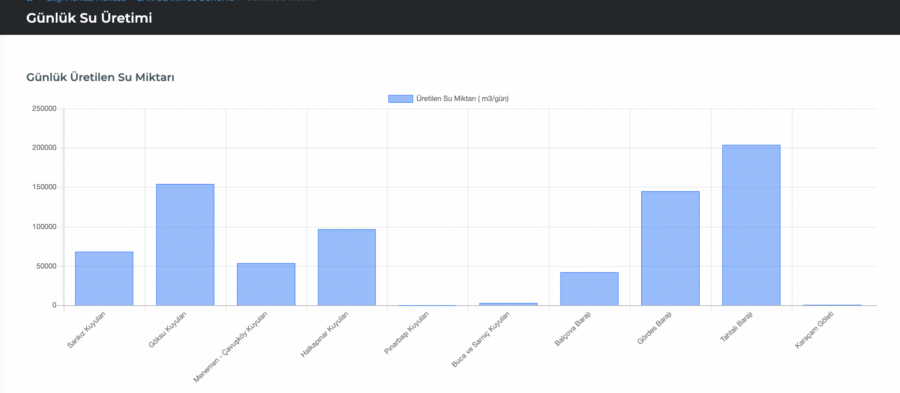900x393 pixels.
Task: Click the Günlük Su Üretimi page title
Action: pos(89,18)
